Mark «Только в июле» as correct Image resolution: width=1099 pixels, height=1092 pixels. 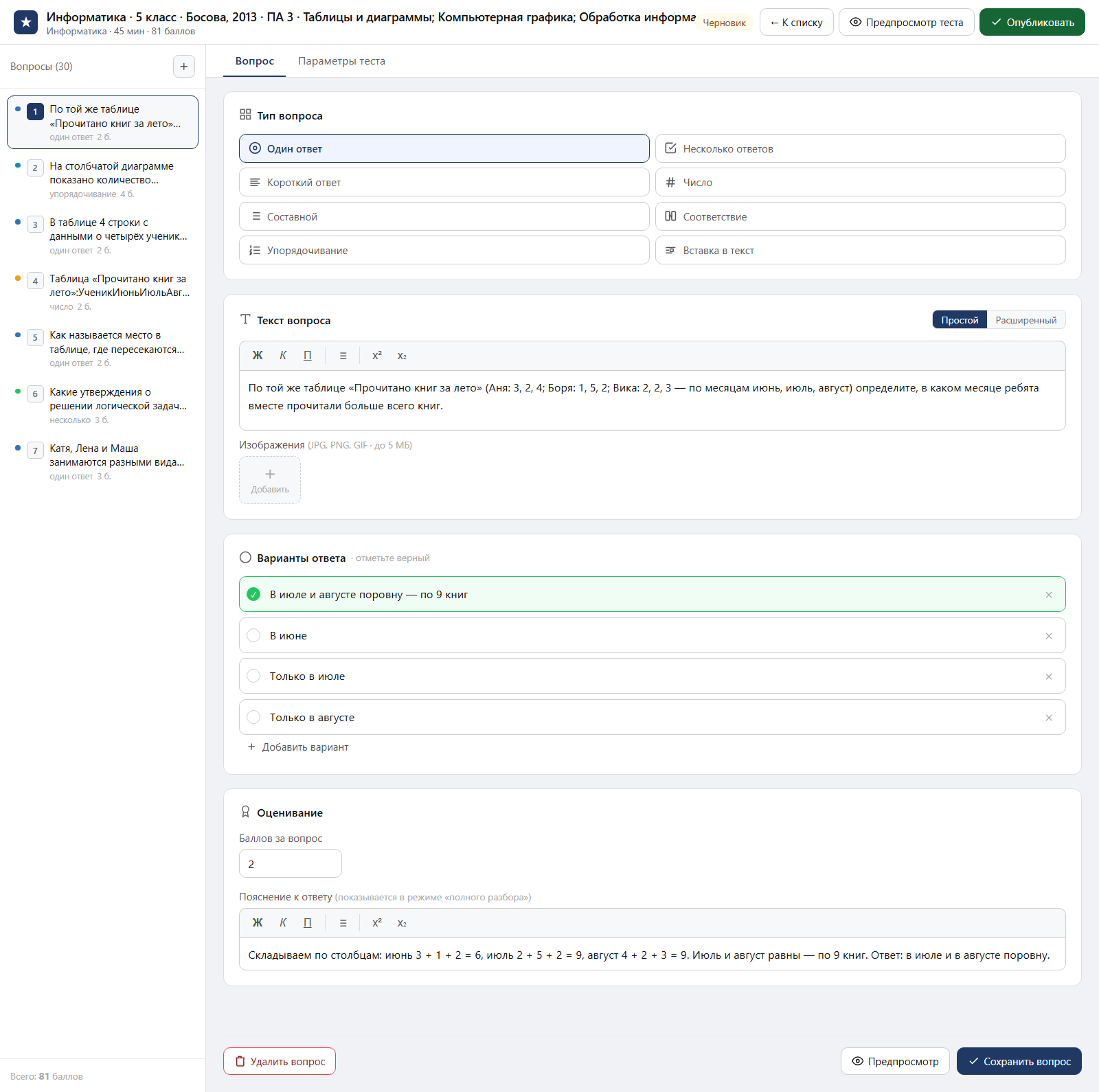click(253, 676)
